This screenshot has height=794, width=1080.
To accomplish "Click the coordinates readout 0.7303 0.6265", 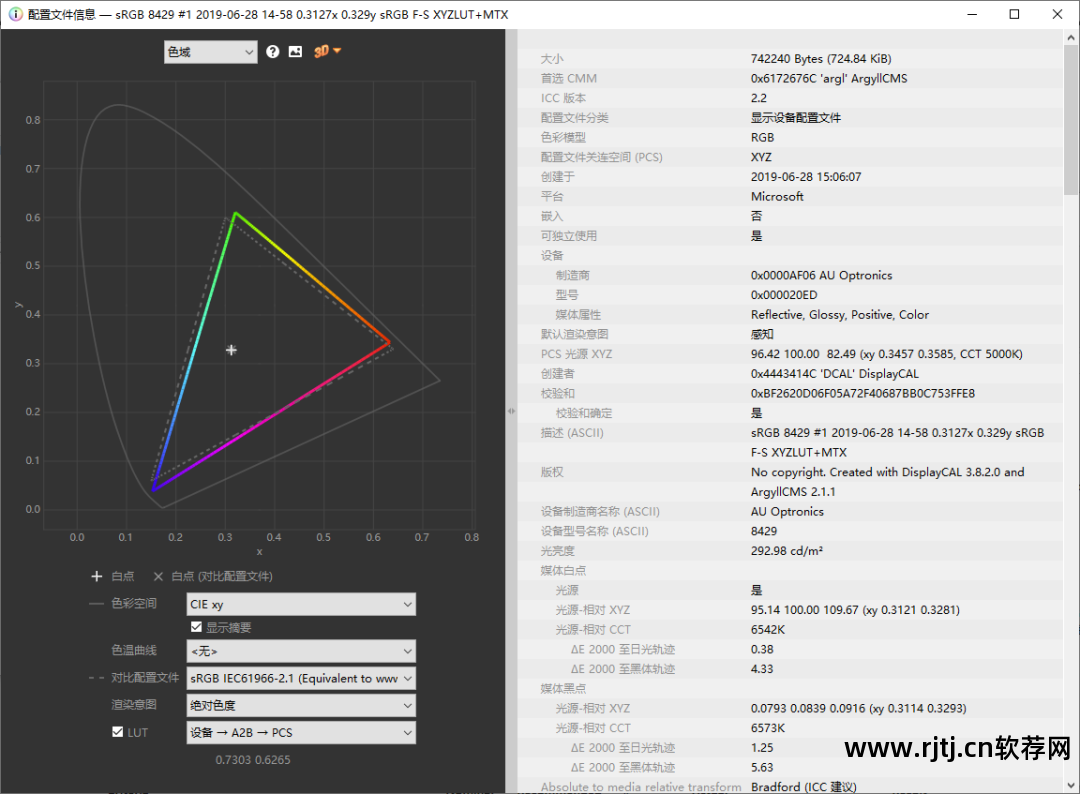I will click(253, 760).
